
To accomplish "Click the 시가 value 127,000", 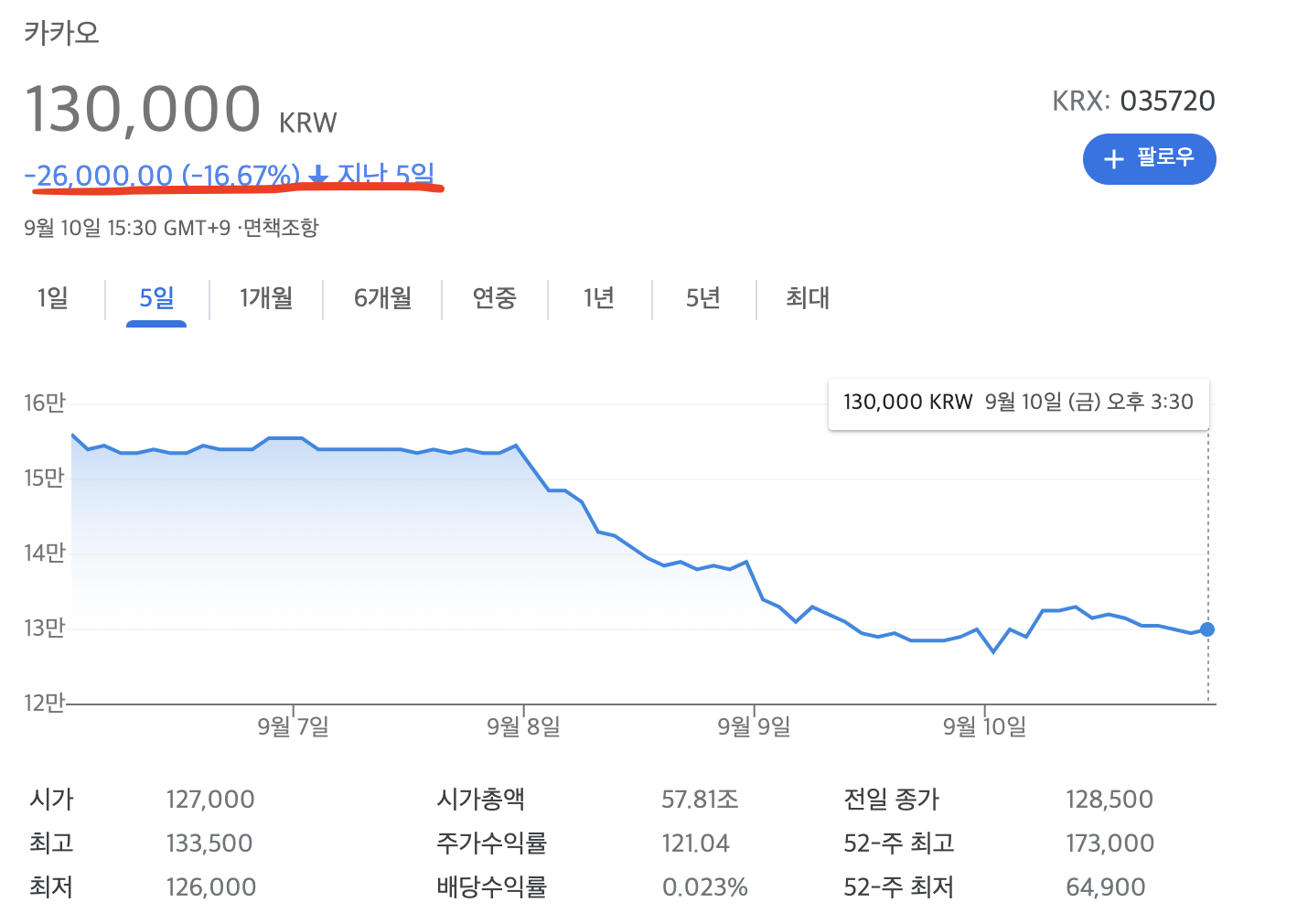I will tap(210, 800).
